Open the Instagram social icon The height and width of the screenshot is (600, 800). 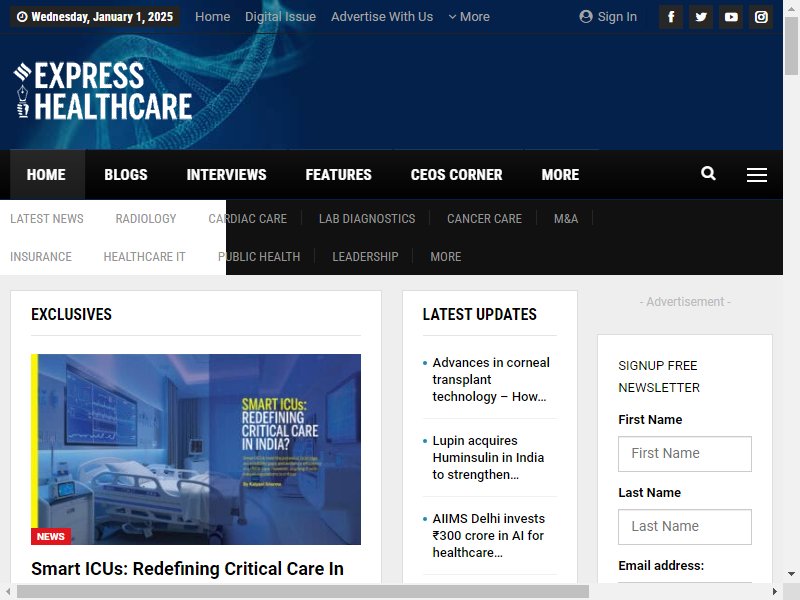pyautogui.click(x=761, y=17)
